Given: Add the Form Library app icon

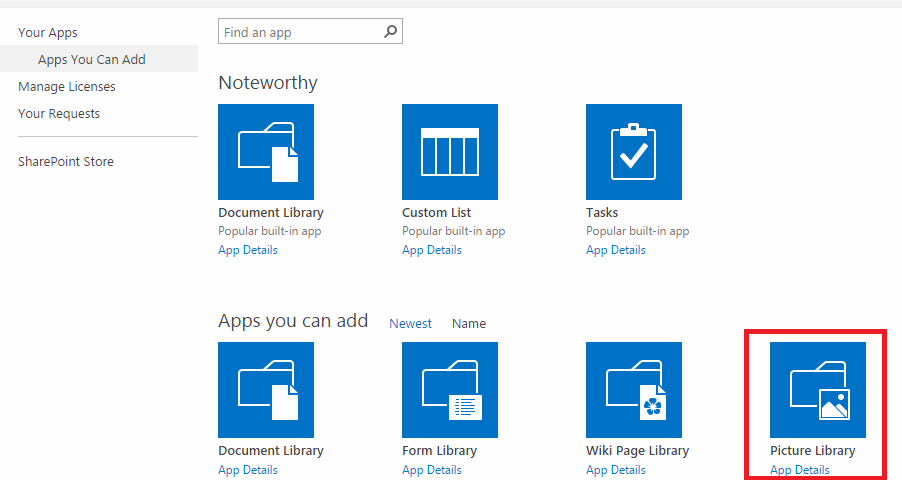Looking at the screenshot, I should point(450,390).
